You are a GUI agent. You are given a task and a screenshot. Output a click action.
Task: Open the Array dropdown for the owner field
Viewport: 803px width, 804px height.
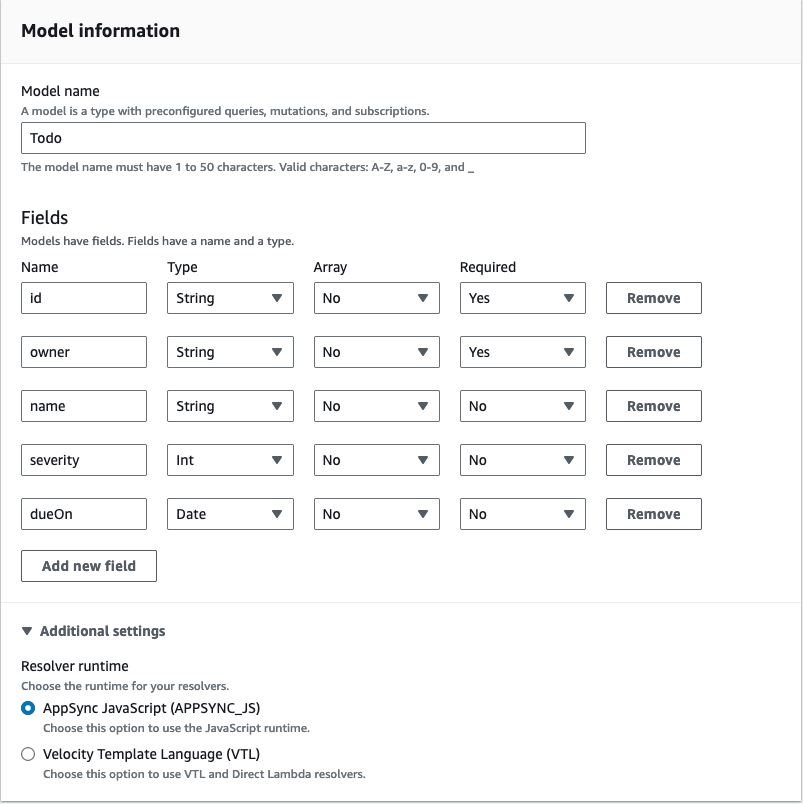(376, 351)
